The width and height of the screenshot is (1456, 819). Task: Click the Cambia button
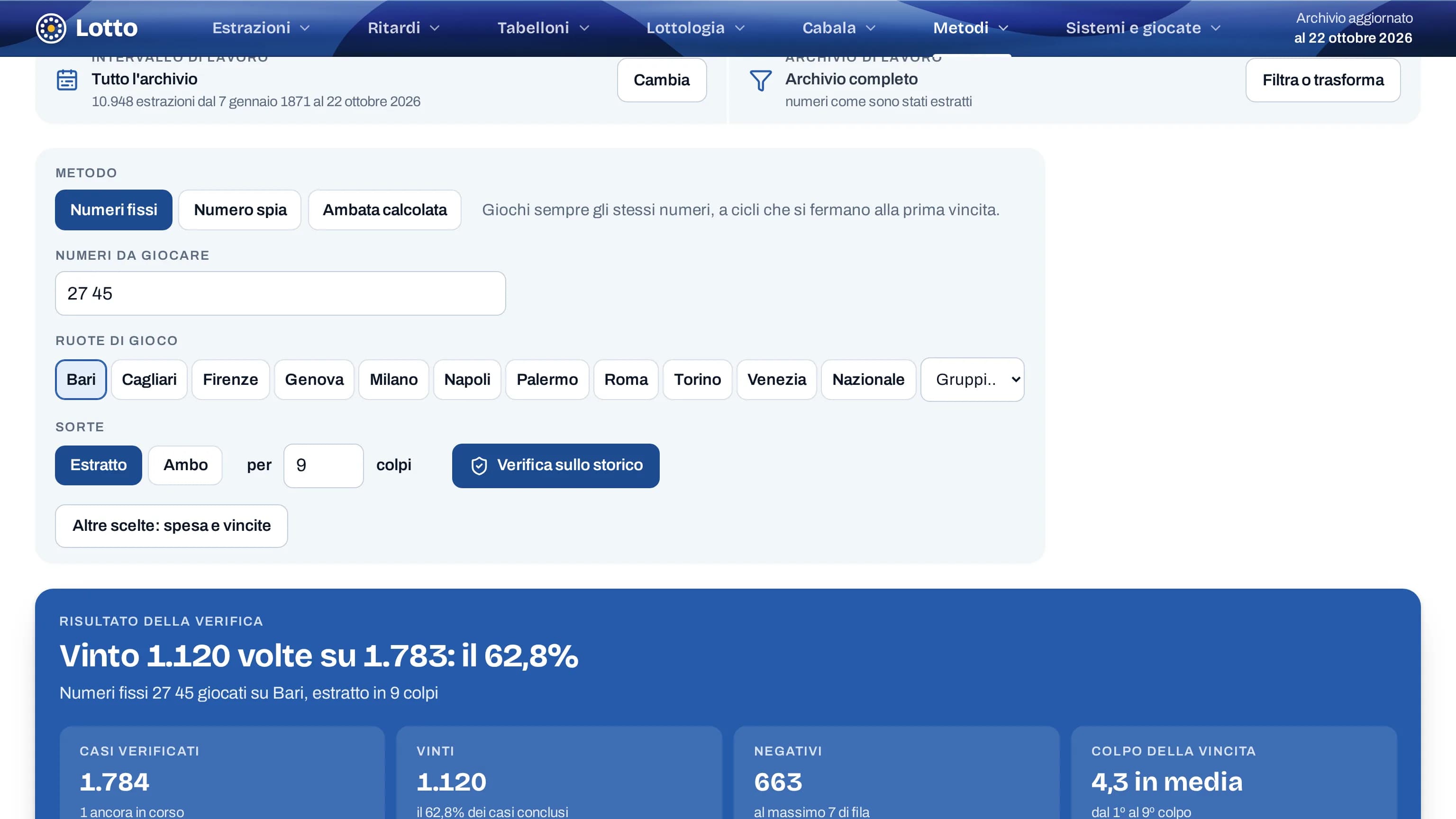662,80
